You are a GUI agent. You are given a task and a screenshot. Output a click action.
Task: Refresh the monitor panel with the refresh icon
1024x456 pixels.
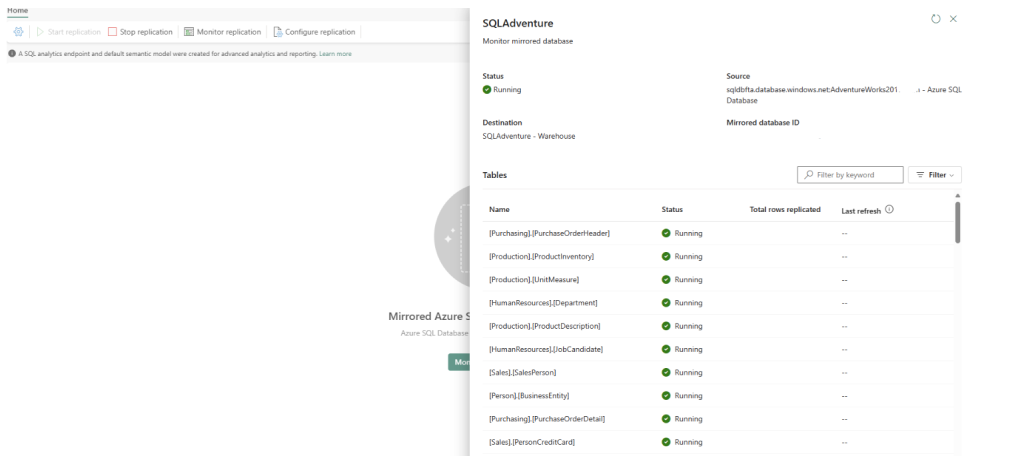coord(935,19)
